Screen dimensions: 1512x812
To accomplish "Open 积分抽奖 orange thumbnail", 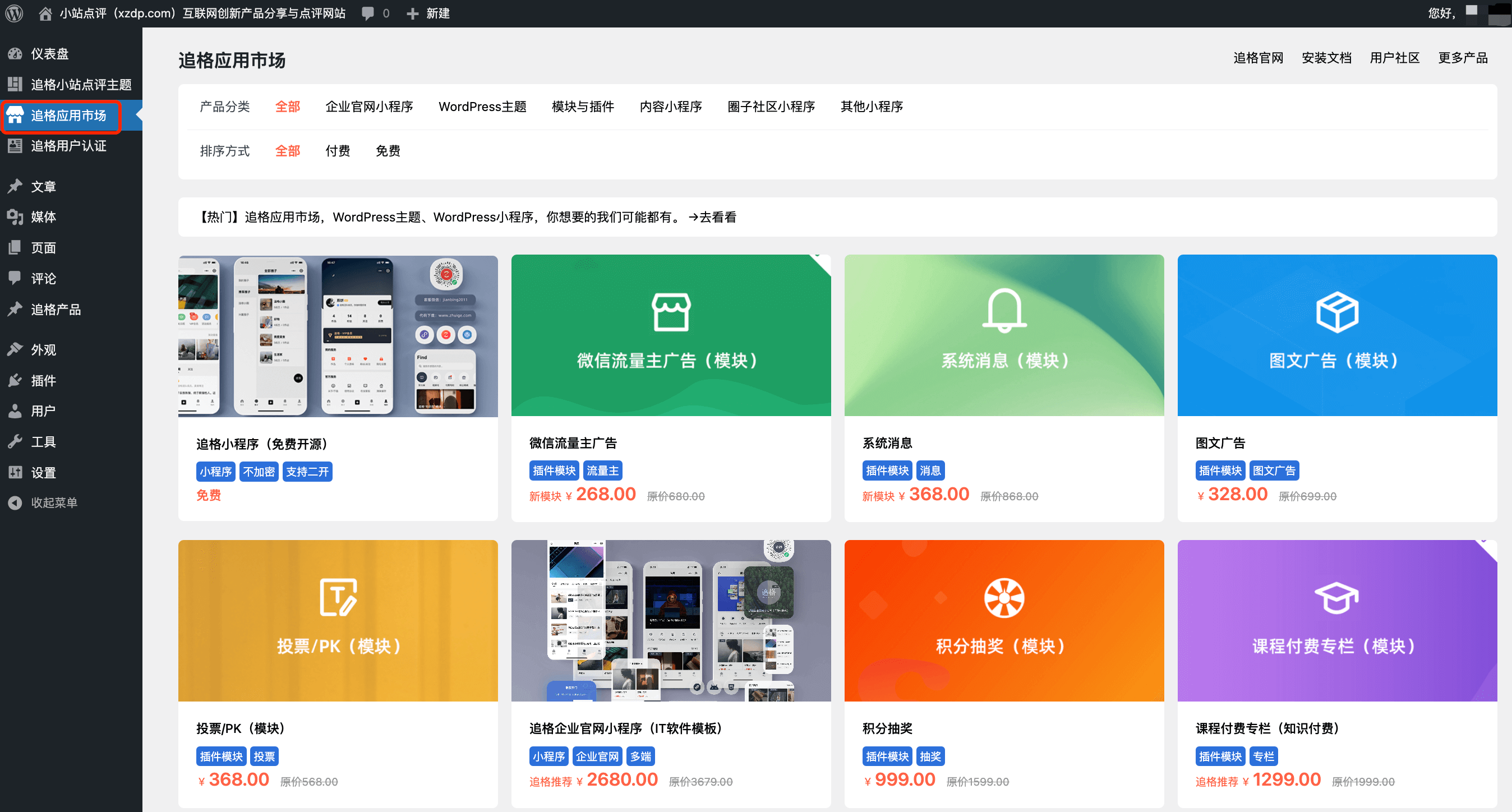I will point(1004,621).
